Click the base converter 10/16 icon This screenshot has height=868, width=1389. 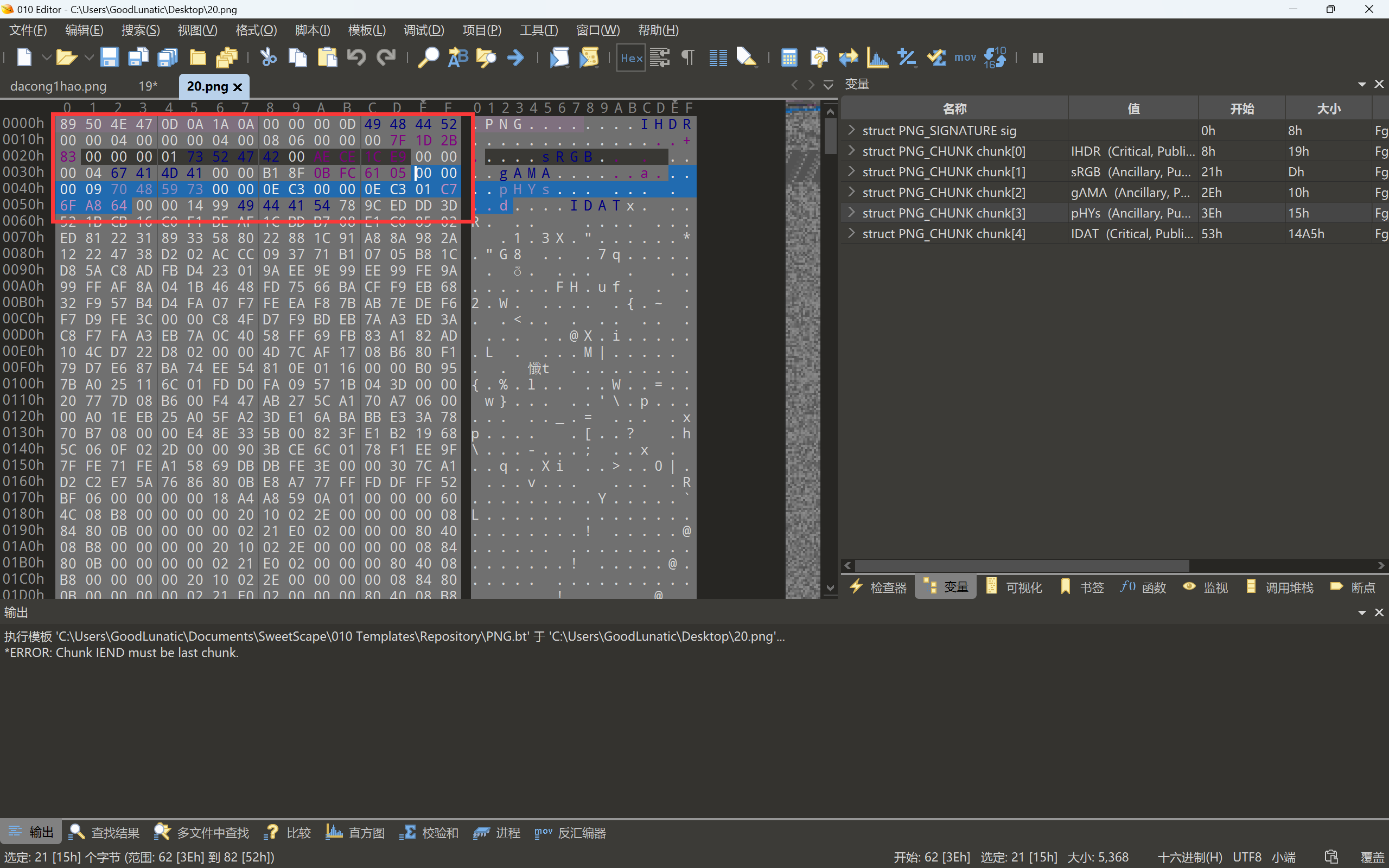995,58
